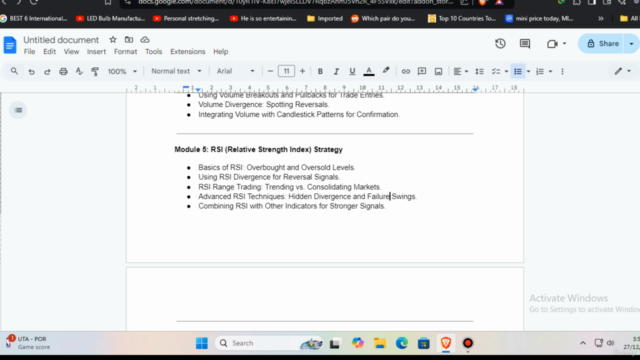This screenshot has height=360, width=640.
Task: Open the Edit menu
Action: (x=49, y=52)
